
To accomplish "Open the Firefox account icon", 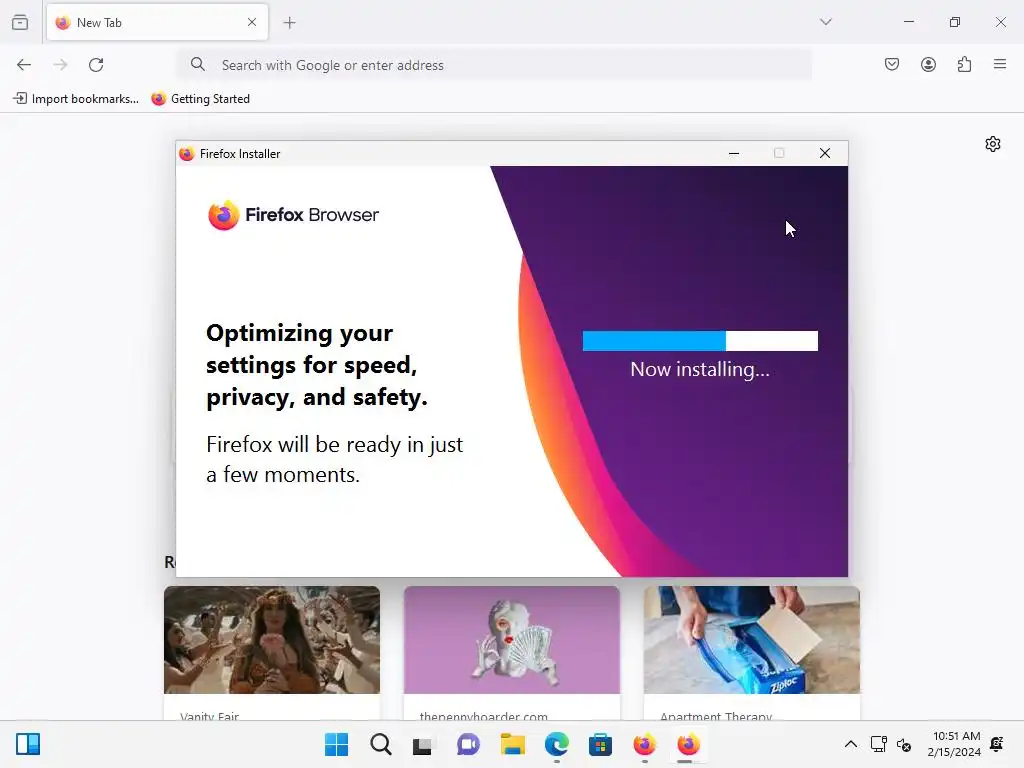I will 928,64.
